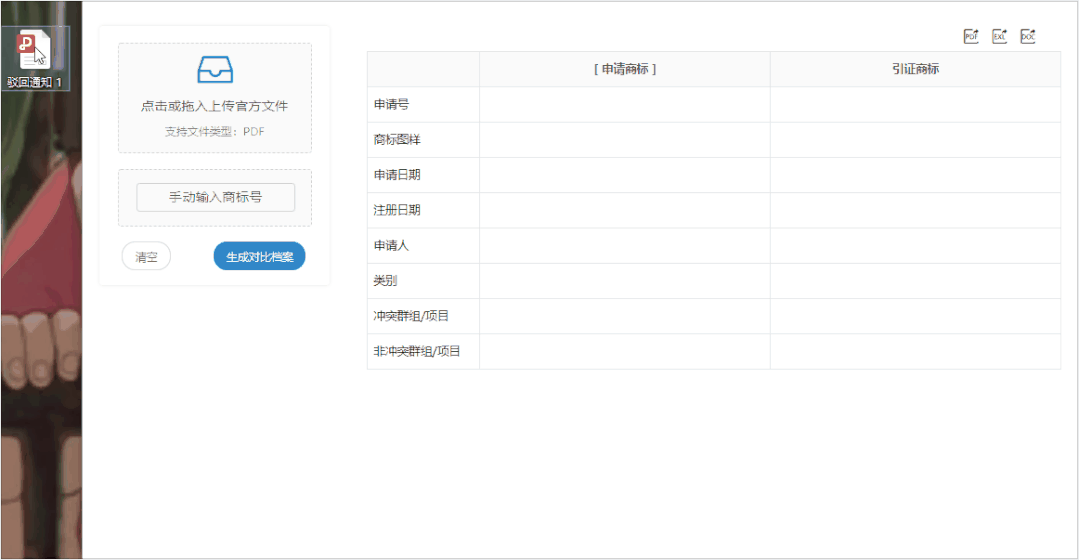Image resolution: width=1079 pixels, height=560 pixels.
Task: Export comparison as PDF icon
Action: click(971, 36)
